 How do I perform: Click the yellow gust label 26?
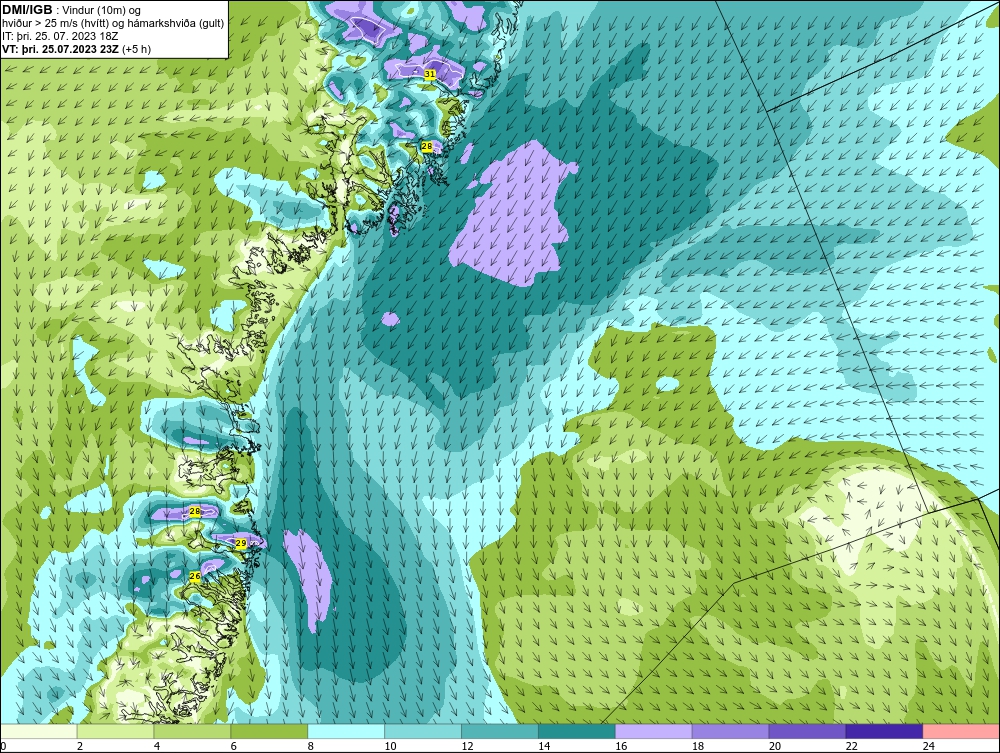195,576
